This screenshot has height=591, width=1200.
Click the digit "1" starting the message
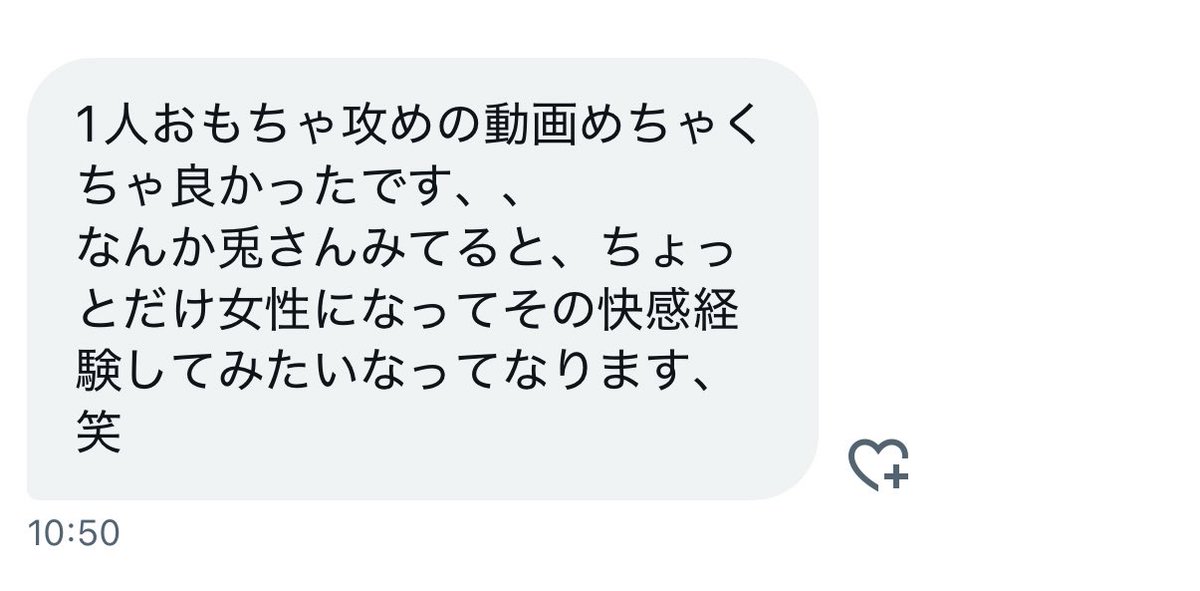pos(88,129)
